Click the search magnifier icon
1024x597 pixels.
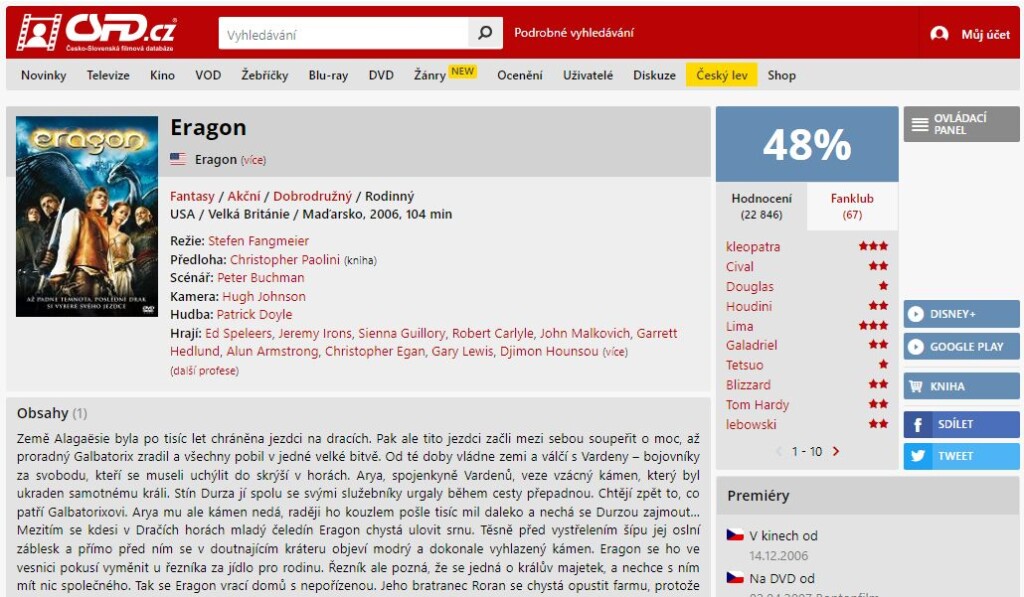[x=485, y=33]
